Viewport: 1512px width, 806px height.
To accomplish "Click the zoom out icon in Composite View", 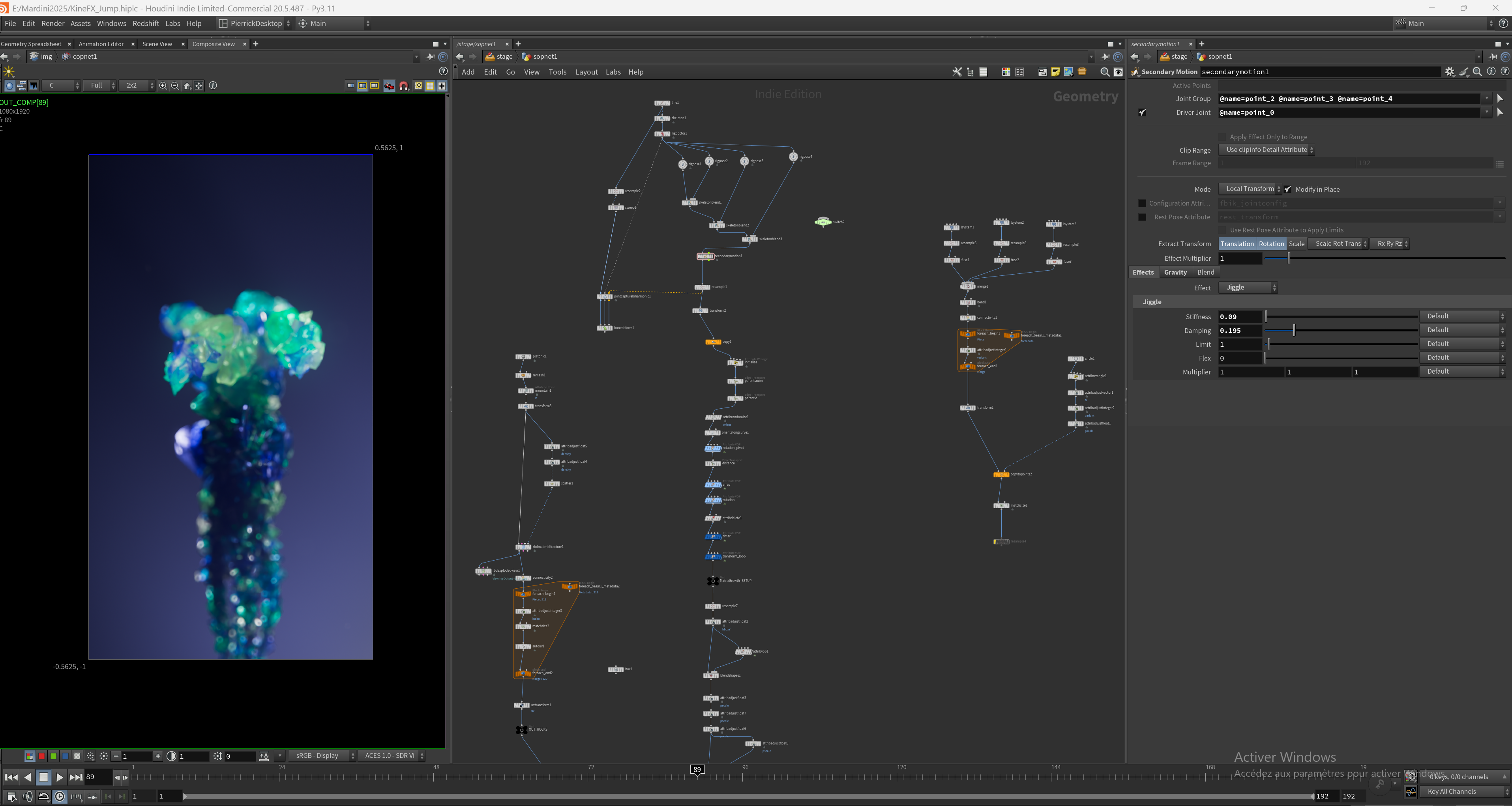I will coord(174,86).
